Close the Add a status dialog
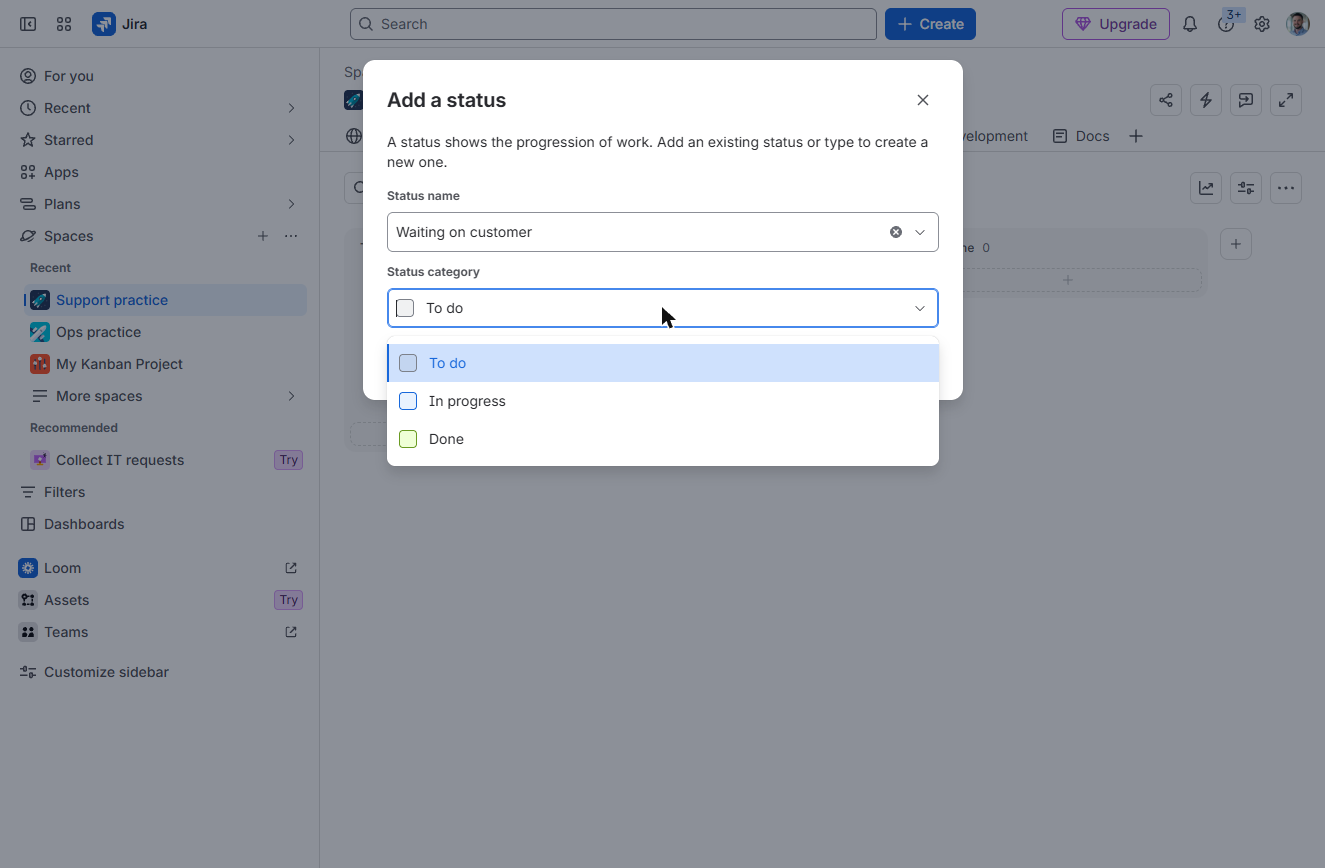The image size is (1325, 868). pos(923,100)
